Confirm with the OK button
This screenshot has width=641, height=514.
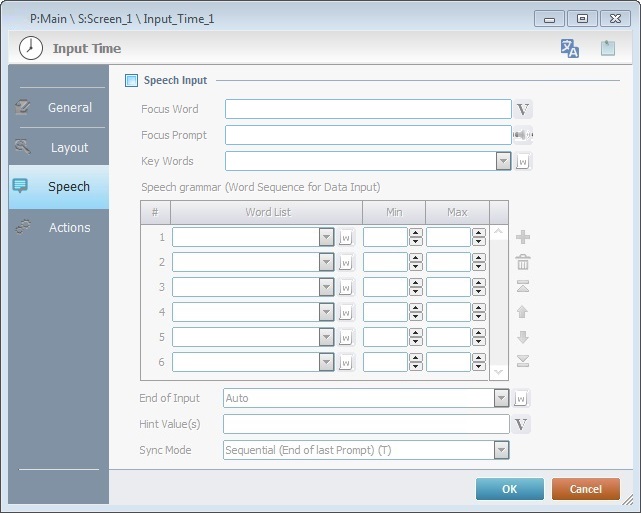510,489
